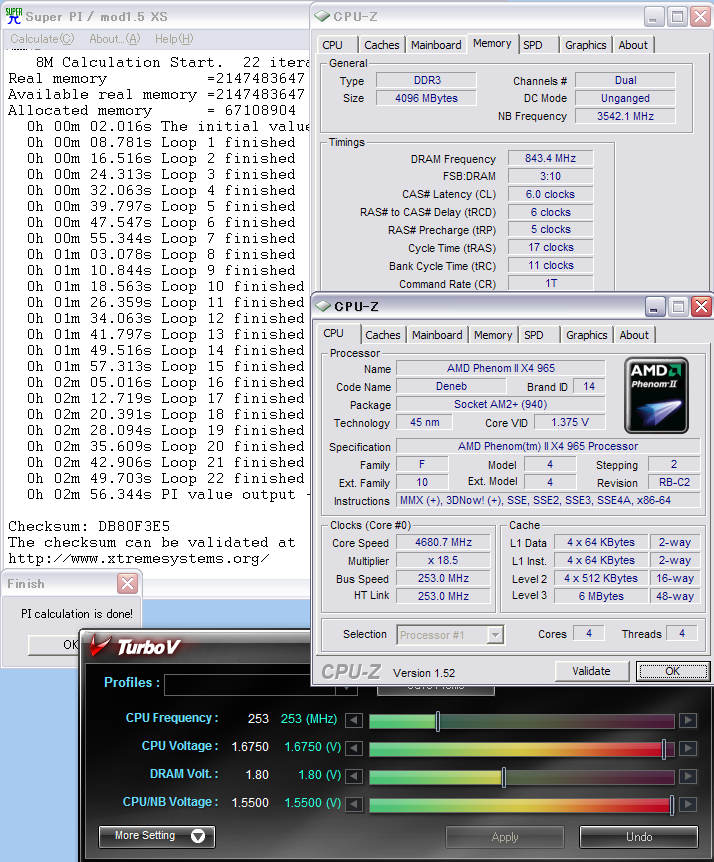
Task: Open About tab in front CPU-Z
Action: [x=634, y=335]
